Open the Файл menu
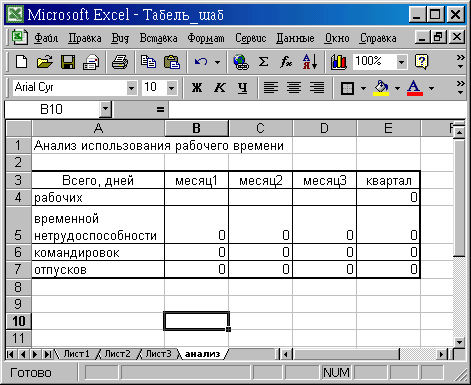The image size is (471, 385). [46, 38]
